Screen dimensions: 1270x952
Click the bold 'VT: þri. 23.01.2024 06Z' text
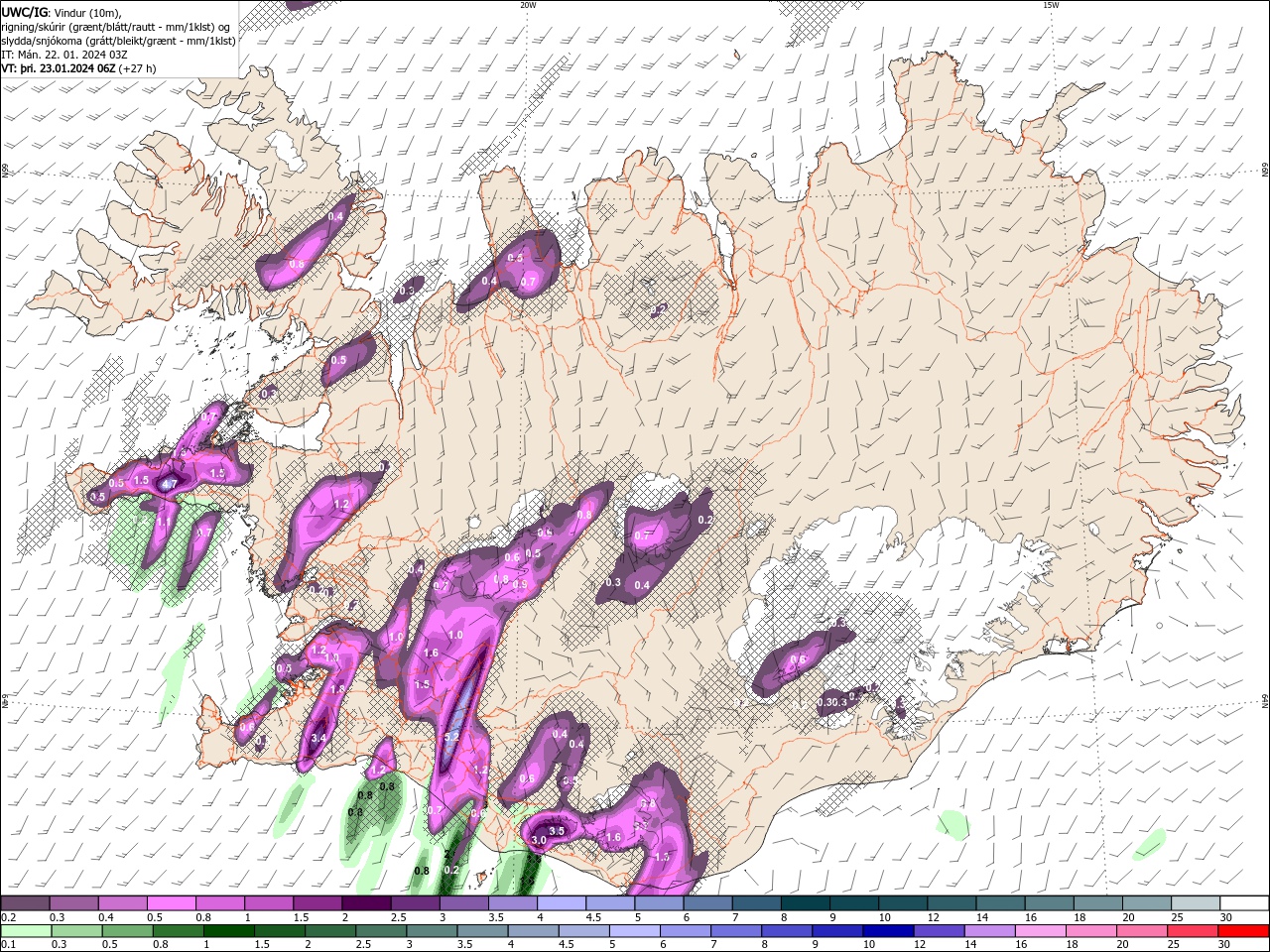(59, 68)
